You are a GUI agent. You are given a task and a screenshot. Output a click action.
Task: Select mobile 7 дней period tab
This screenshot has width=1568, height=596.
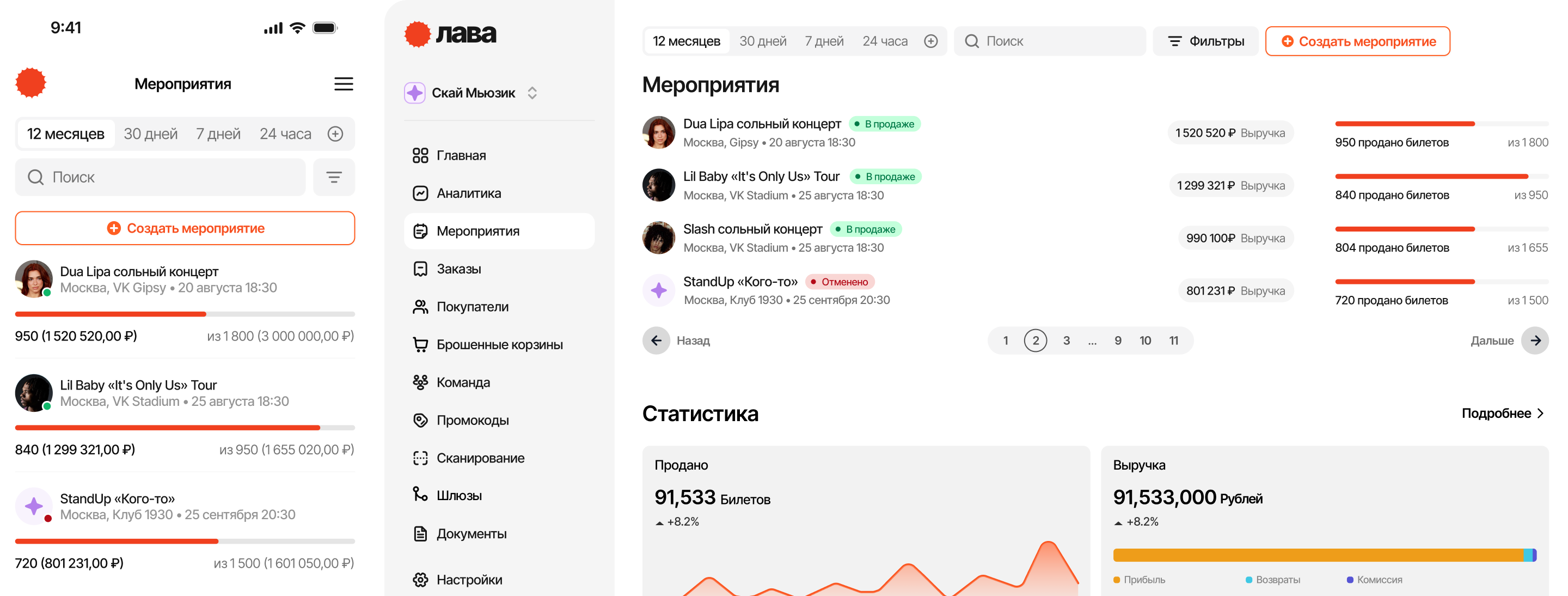[x=218, y=134]
